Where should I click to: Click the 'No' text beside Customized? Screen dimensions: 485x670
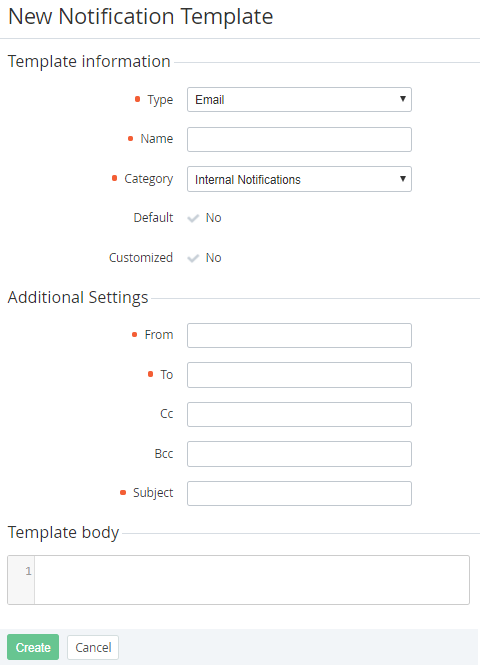pos(214,258)
